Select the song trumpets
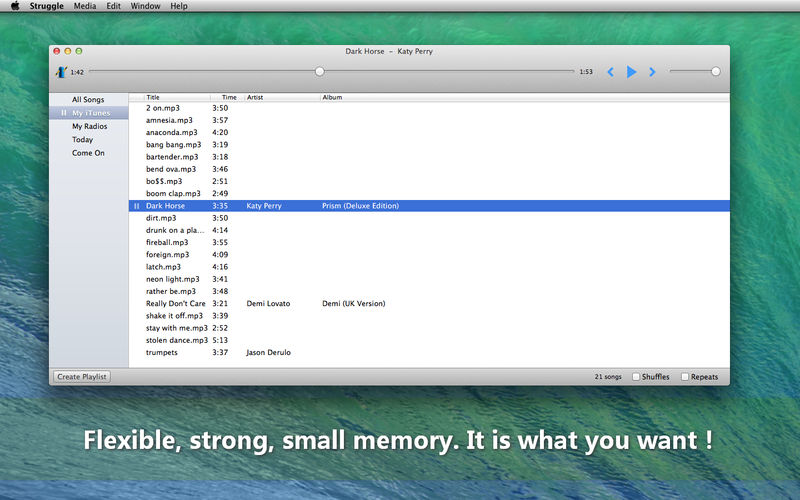Image resolution: width=800 pixels, height=500 pixels. [162, 353]
